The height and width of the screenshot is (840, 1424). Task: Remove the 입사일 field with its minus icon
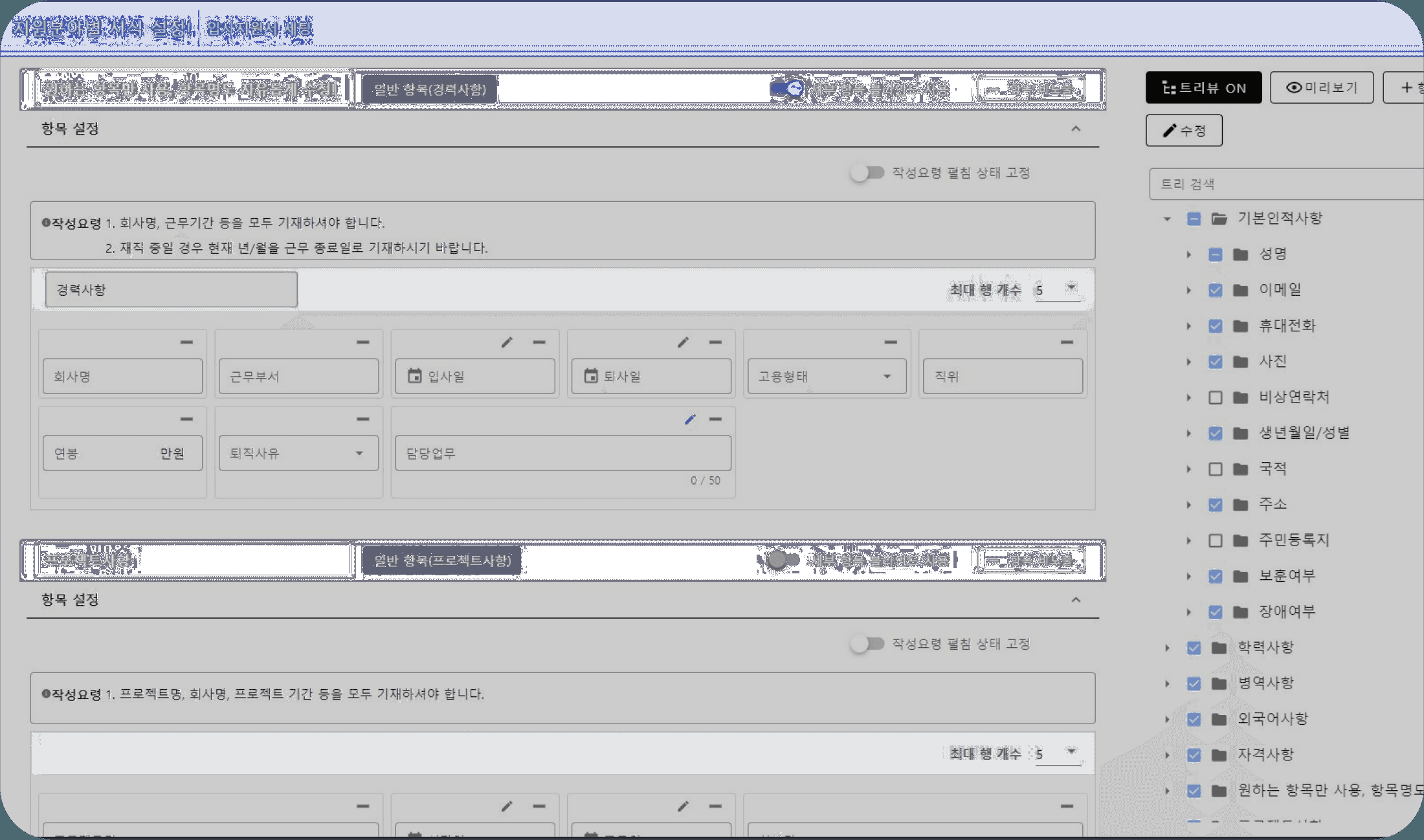(x=539, y=342)
